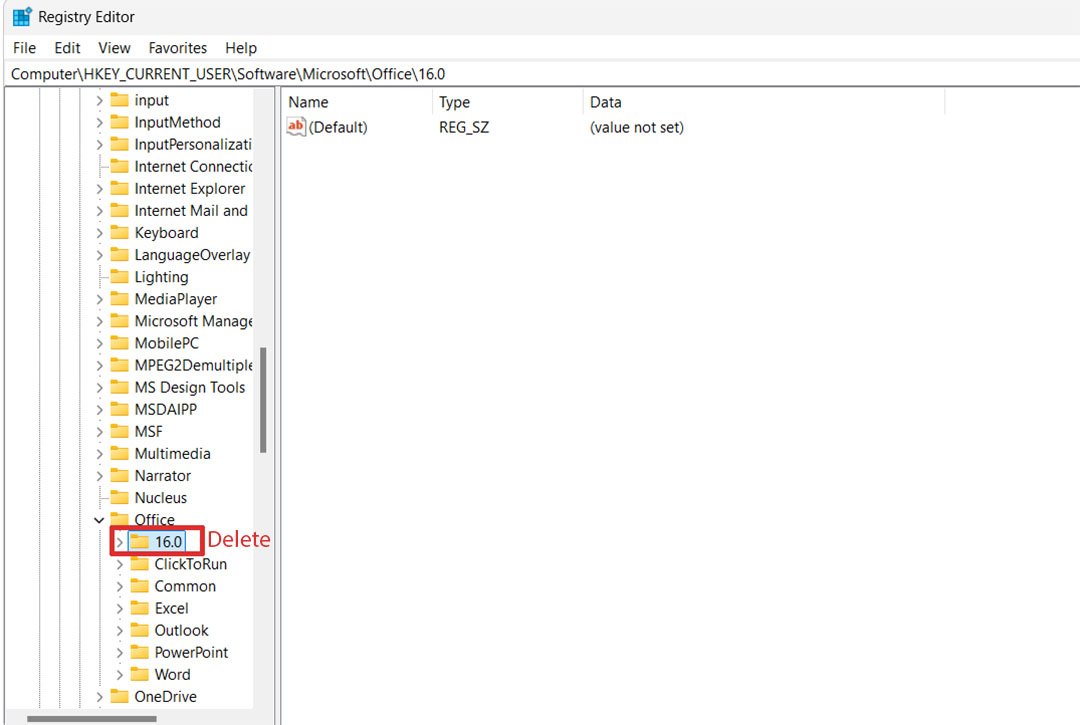
Task: Click the PowerPoint folder icon in tree
Action: (139, 652)
